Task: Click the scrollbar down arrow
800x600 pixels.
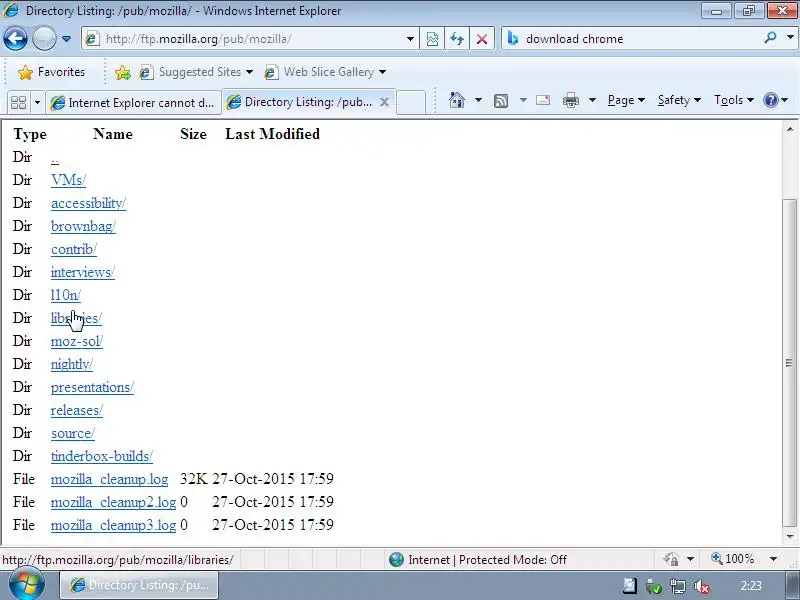Action: [790, 537]
